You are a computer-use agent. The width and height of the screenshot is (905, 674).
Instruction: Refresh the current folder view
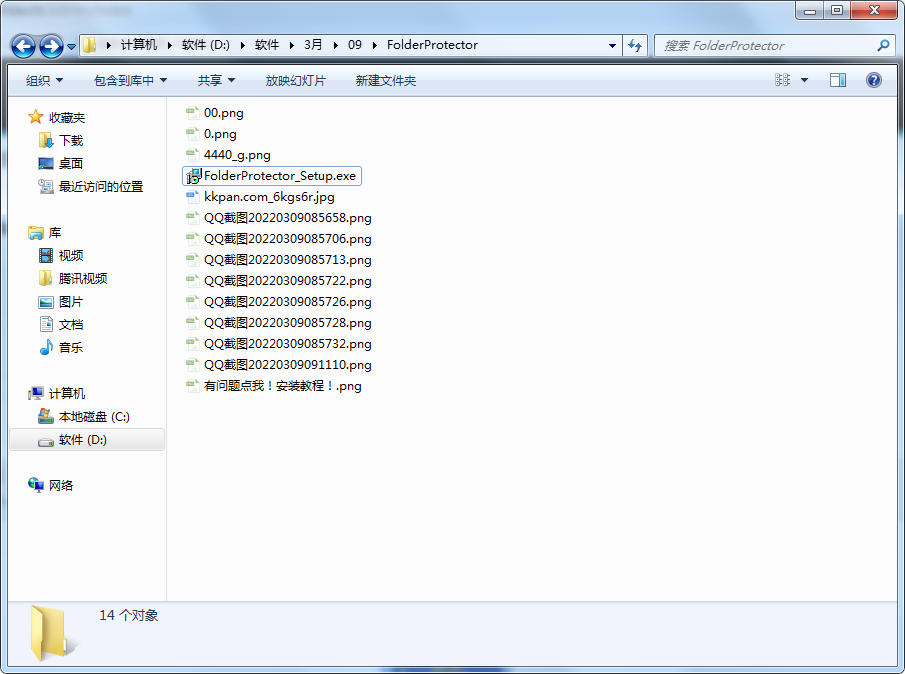635,45
